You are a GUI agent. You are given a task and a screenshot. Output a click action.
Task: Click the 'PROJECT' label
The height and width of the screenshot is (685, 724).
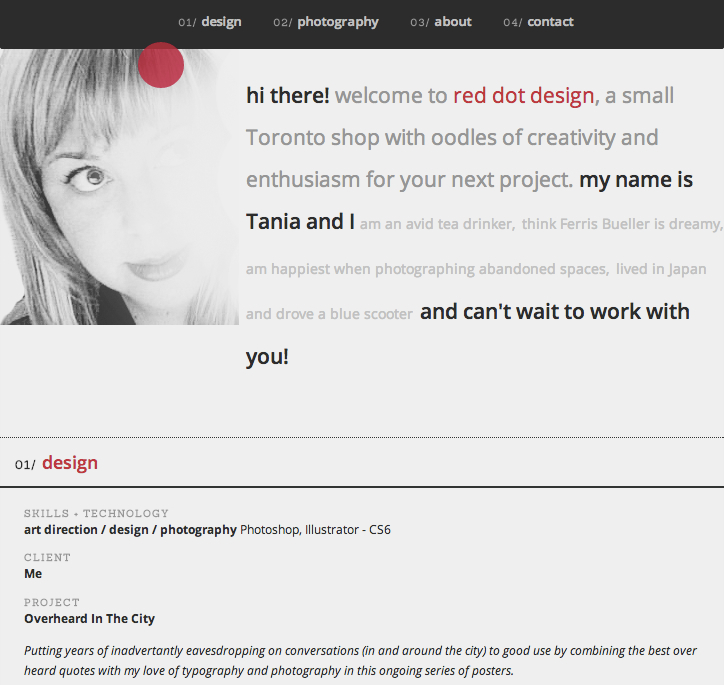(52, 602)
